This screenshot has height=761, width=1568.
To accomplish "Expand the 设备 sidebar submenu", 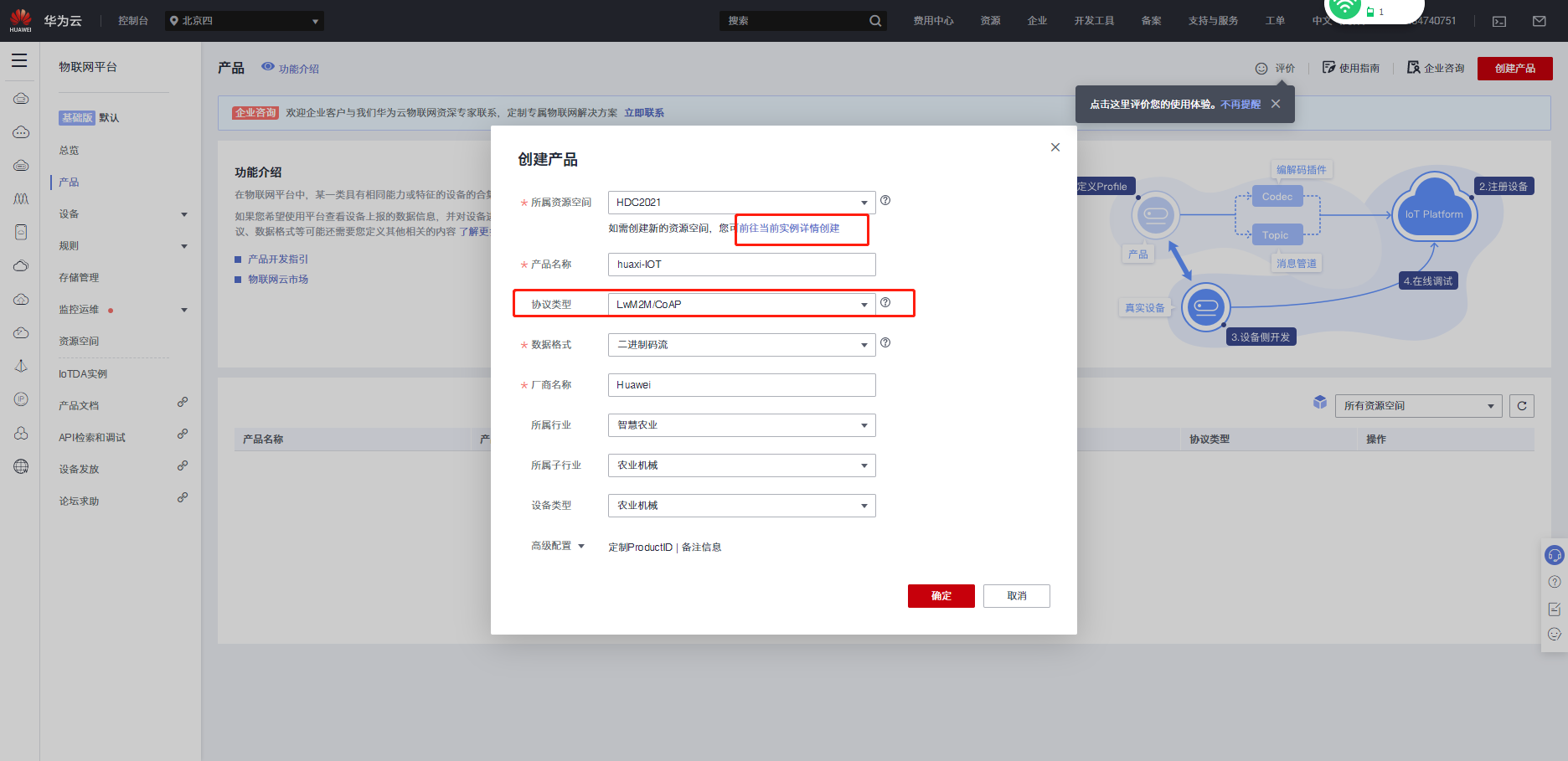I will [x=184, y=214].
